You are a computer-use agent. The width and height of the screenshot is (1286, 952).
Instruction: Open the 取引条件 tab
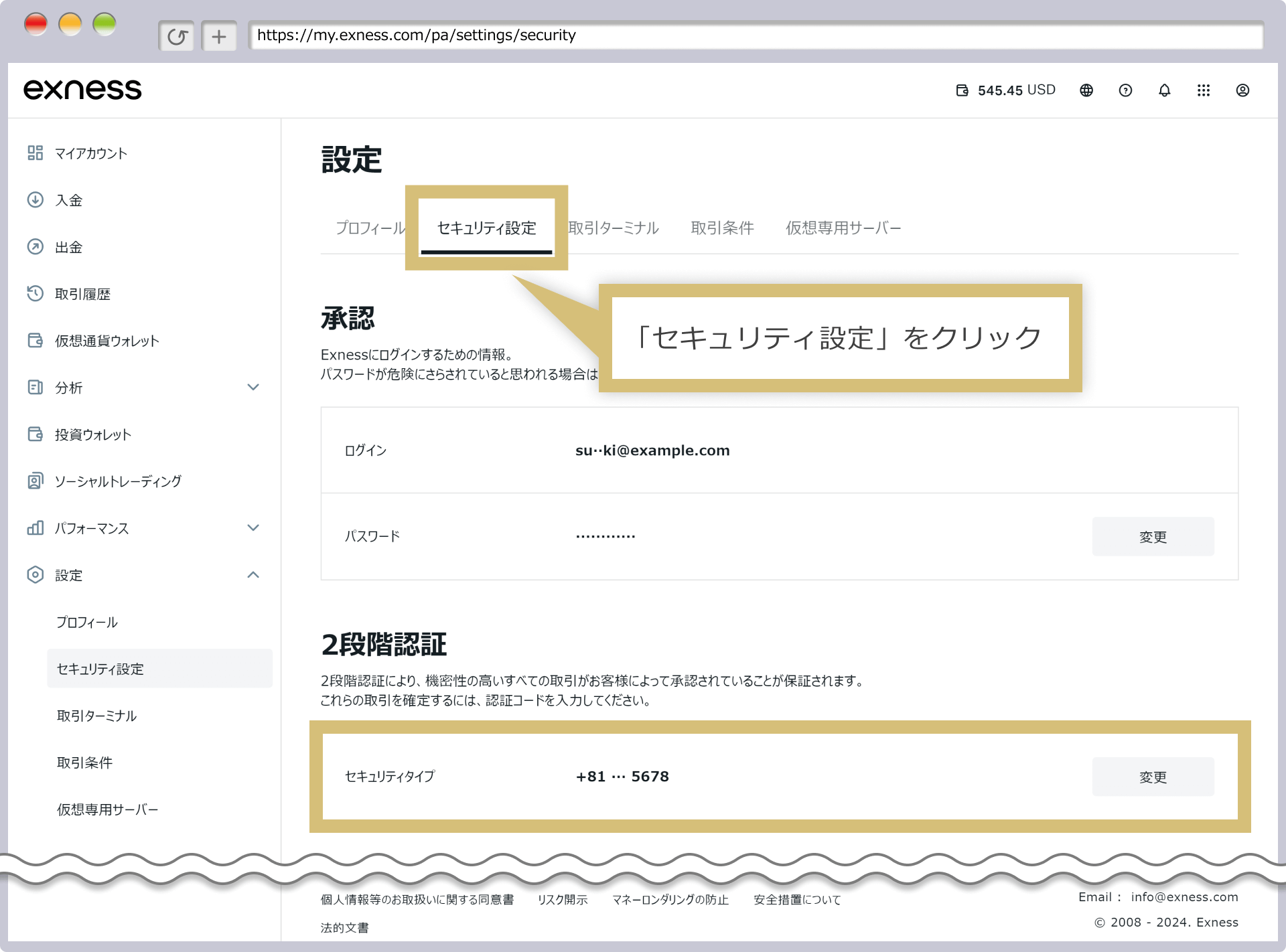pyautogui.click(x=722, y=228)
